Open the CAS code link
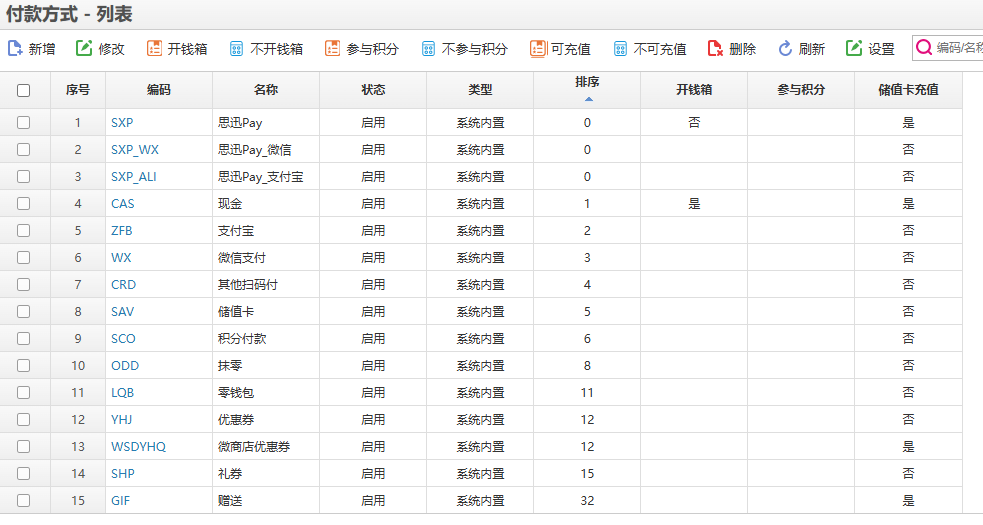983x525 pixels. pos(122,203)
